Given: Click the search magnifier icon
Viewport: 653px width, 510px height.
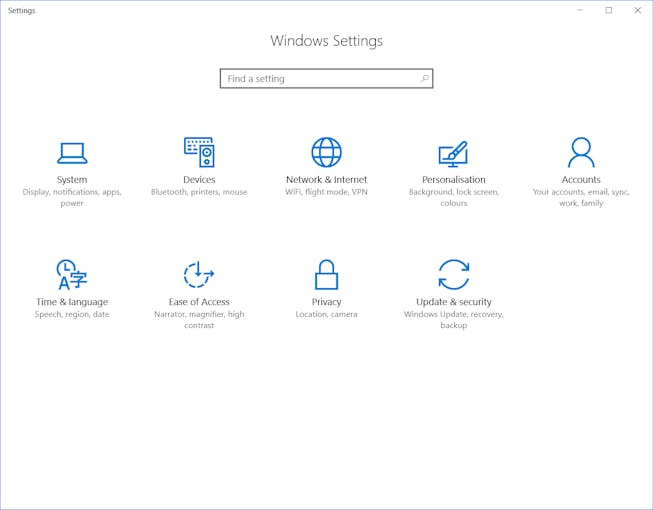Looking at the screenshot, I should (x=424, y=78).
